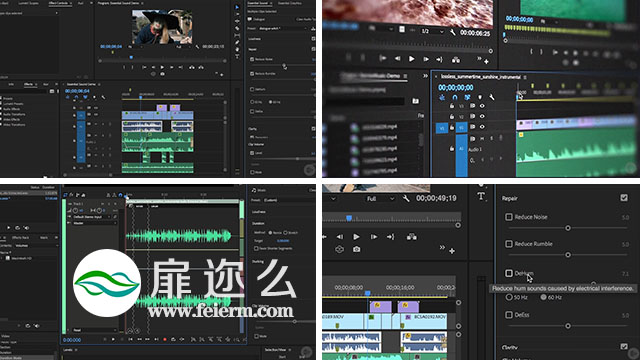Screen dimensions: 640x360
Task: Switch to lossless_summertime_sunshine_instrumental sequence tab
Action: pos(481,77)
